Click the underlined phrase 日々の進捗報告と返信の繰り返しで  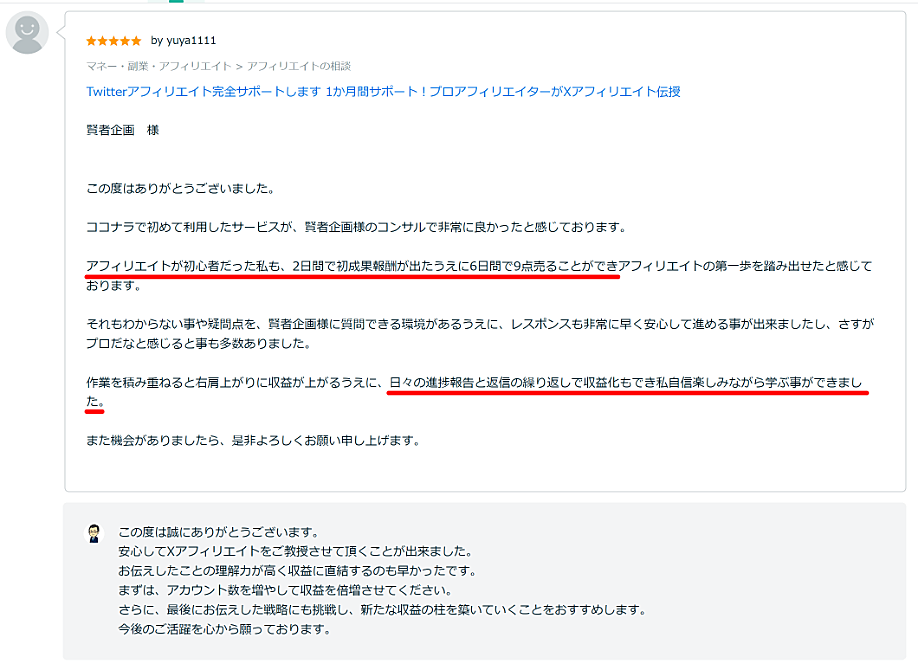click(486, 382)
